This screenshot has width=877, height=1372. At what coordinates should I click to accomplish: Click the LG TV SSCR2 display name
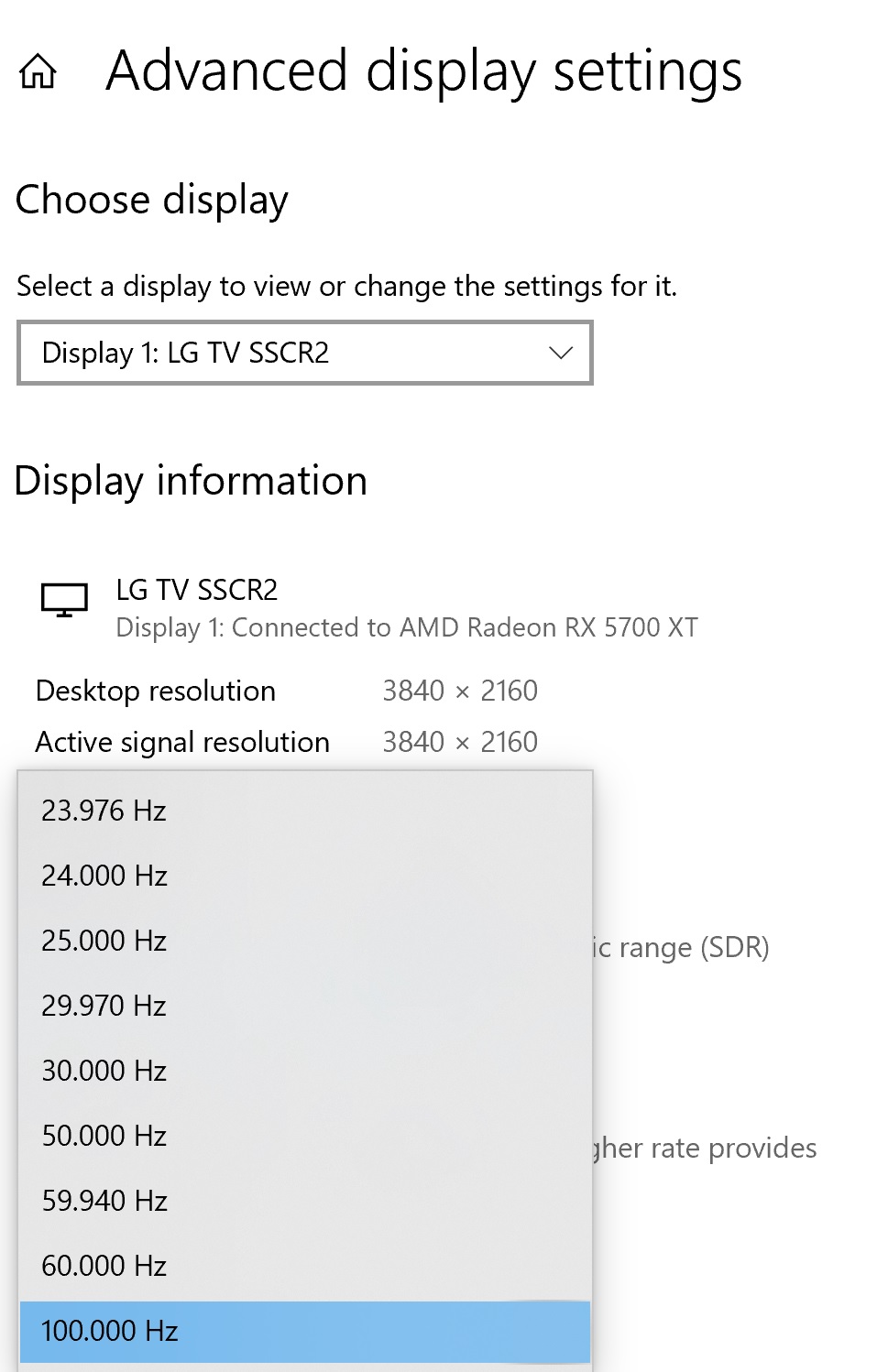coord(197,590)
